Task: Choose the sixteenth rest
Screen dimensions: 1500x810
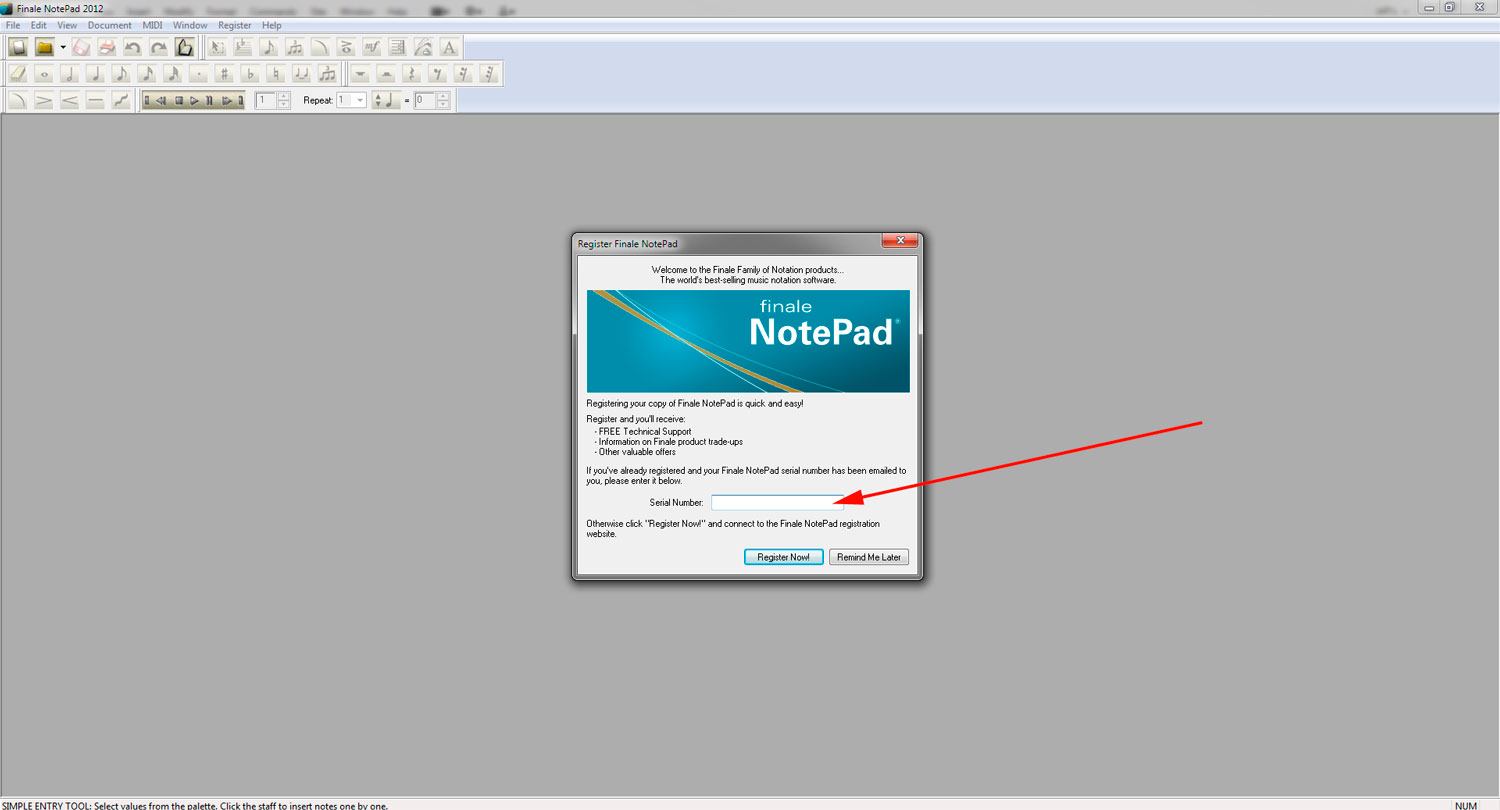Action: click(463, 74)
